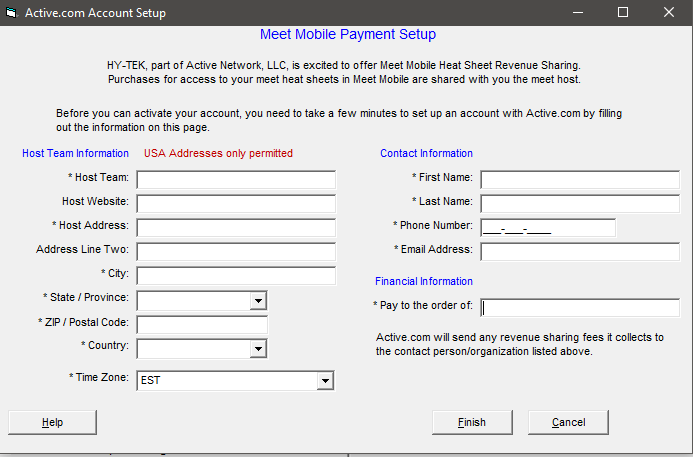
Task: Minimize the Active.com Account Setup window
Action: [x=578, y=12]
